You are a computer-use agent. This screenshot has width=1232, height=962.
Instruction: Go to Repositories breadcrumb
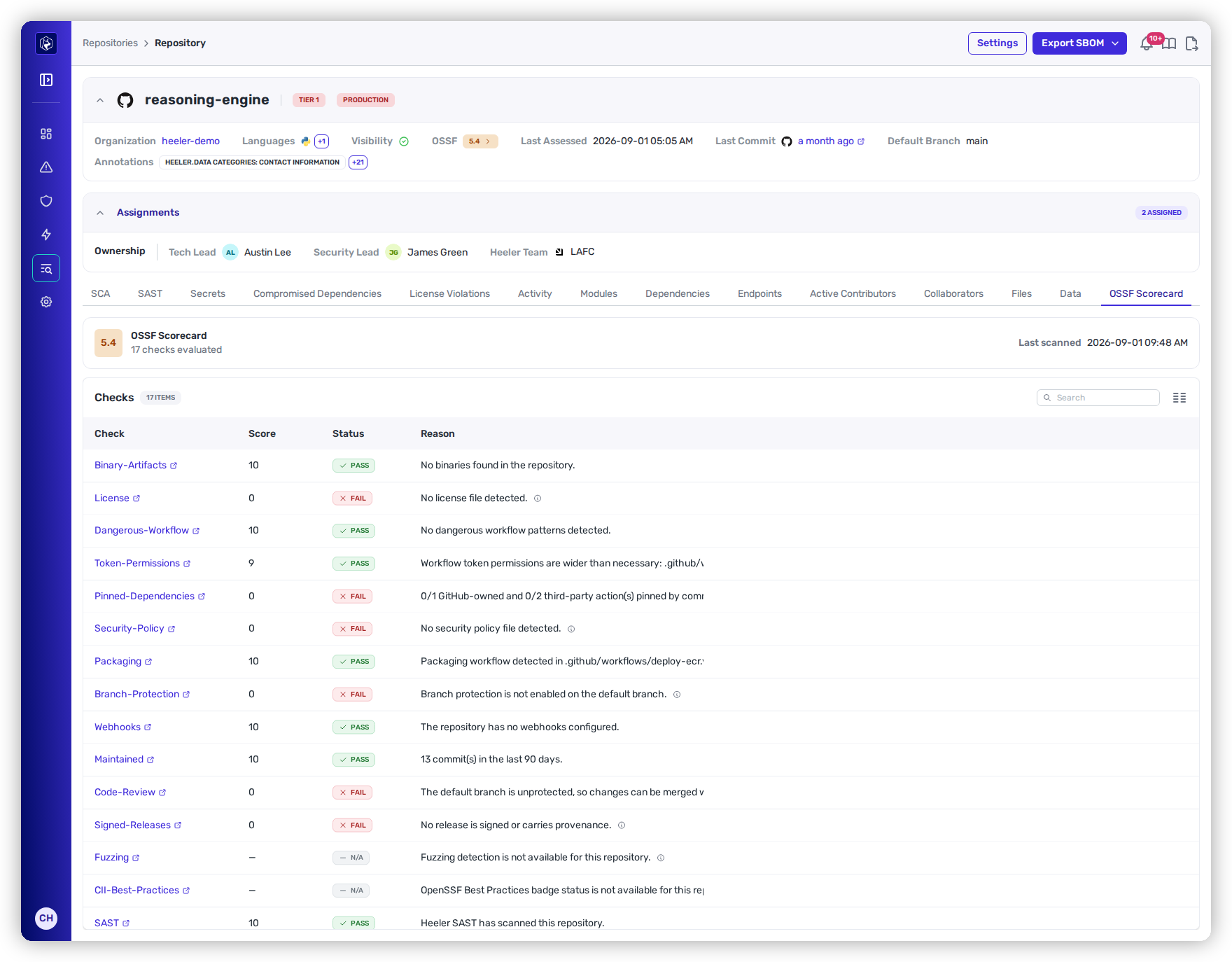pos(110,43)
